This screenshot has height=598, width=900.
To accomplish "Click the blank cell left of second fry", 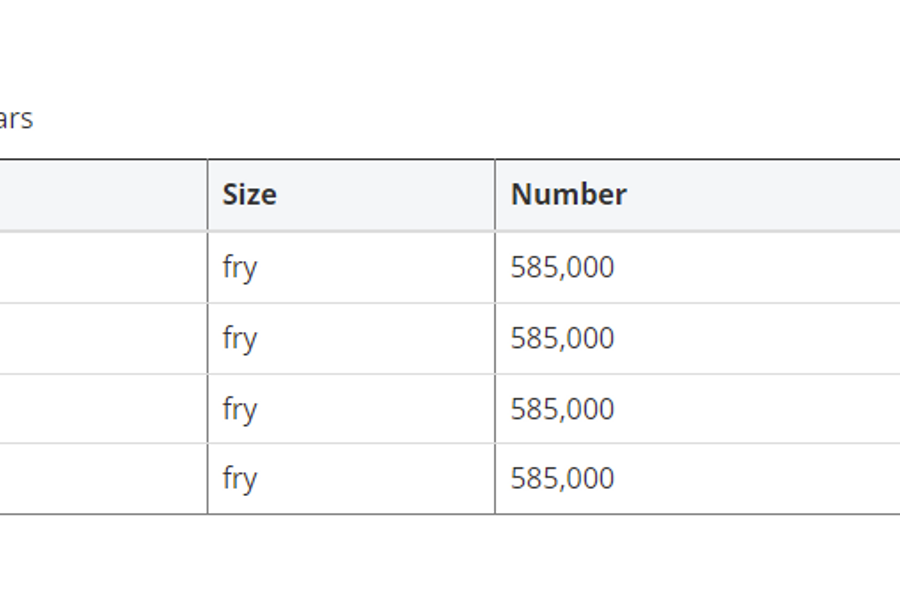I will [103, 339].
